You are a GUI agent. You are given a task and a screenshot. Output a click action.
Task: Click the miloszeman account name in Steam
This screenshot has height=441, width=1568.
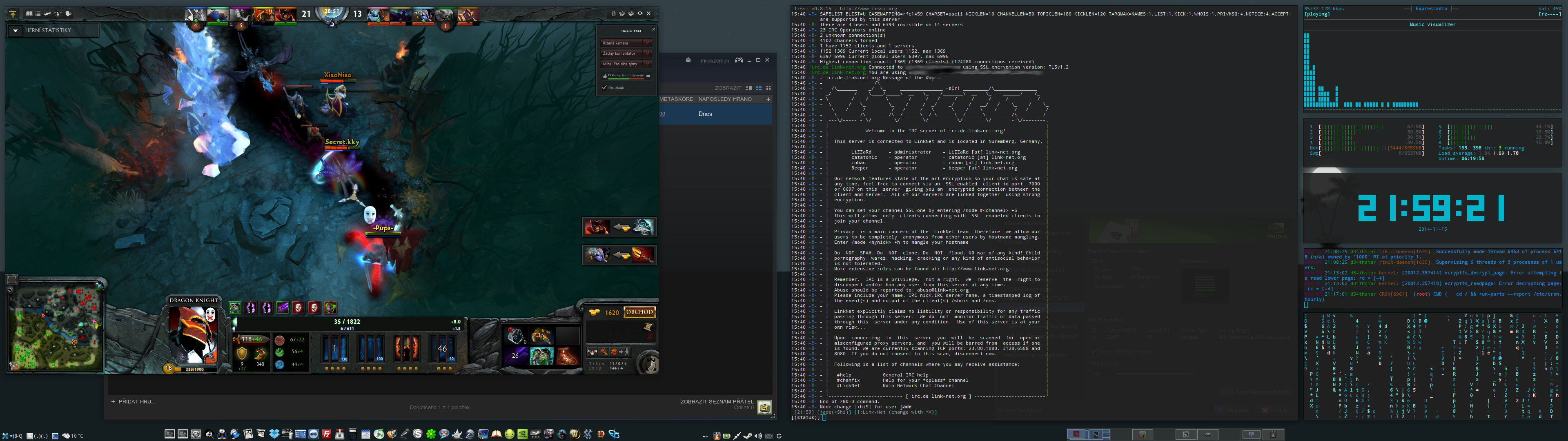pos(715,60)
